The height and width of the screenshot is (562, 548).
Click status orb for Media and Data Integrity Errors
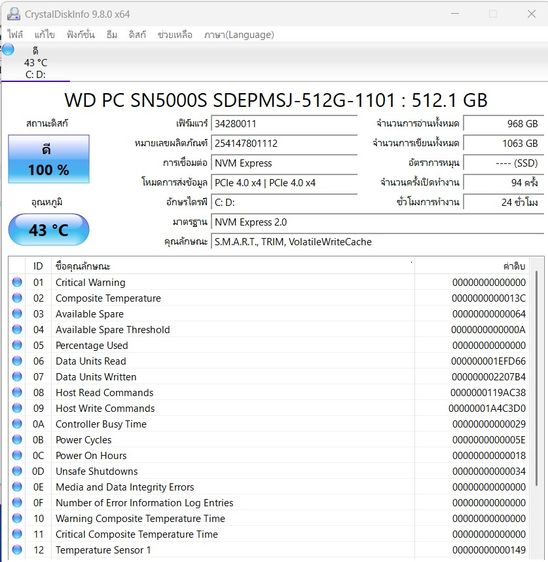coord(17,487)
